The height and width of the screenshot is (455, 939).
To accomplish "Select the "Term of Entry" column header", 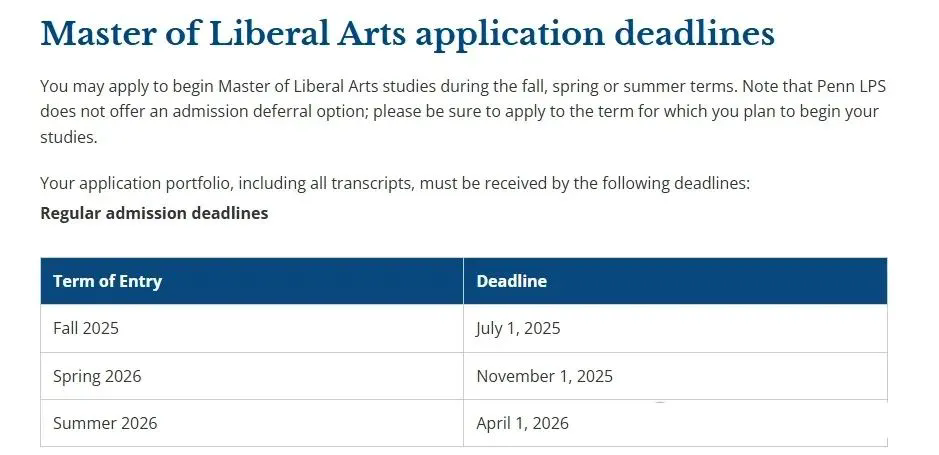I will click(x=107, y=281).
